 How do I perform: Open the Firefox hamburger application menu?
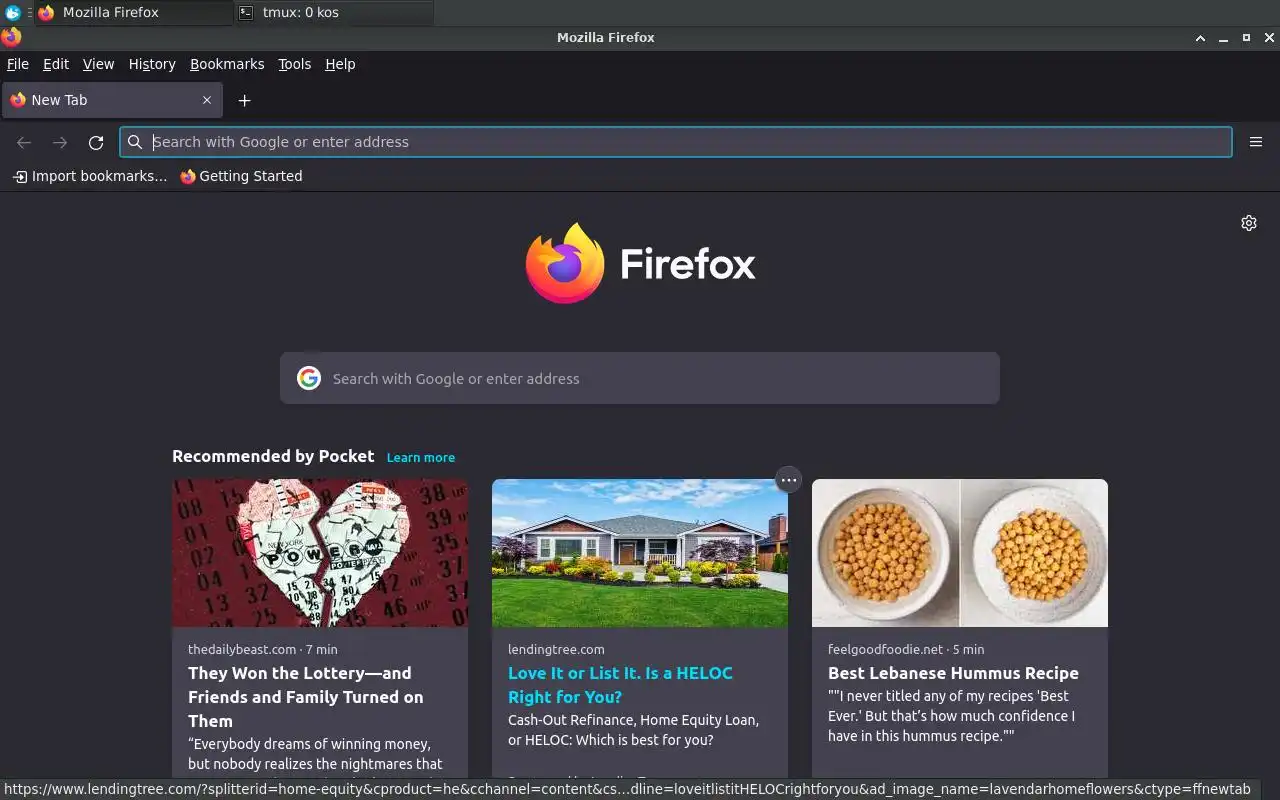click(1256, 142)
